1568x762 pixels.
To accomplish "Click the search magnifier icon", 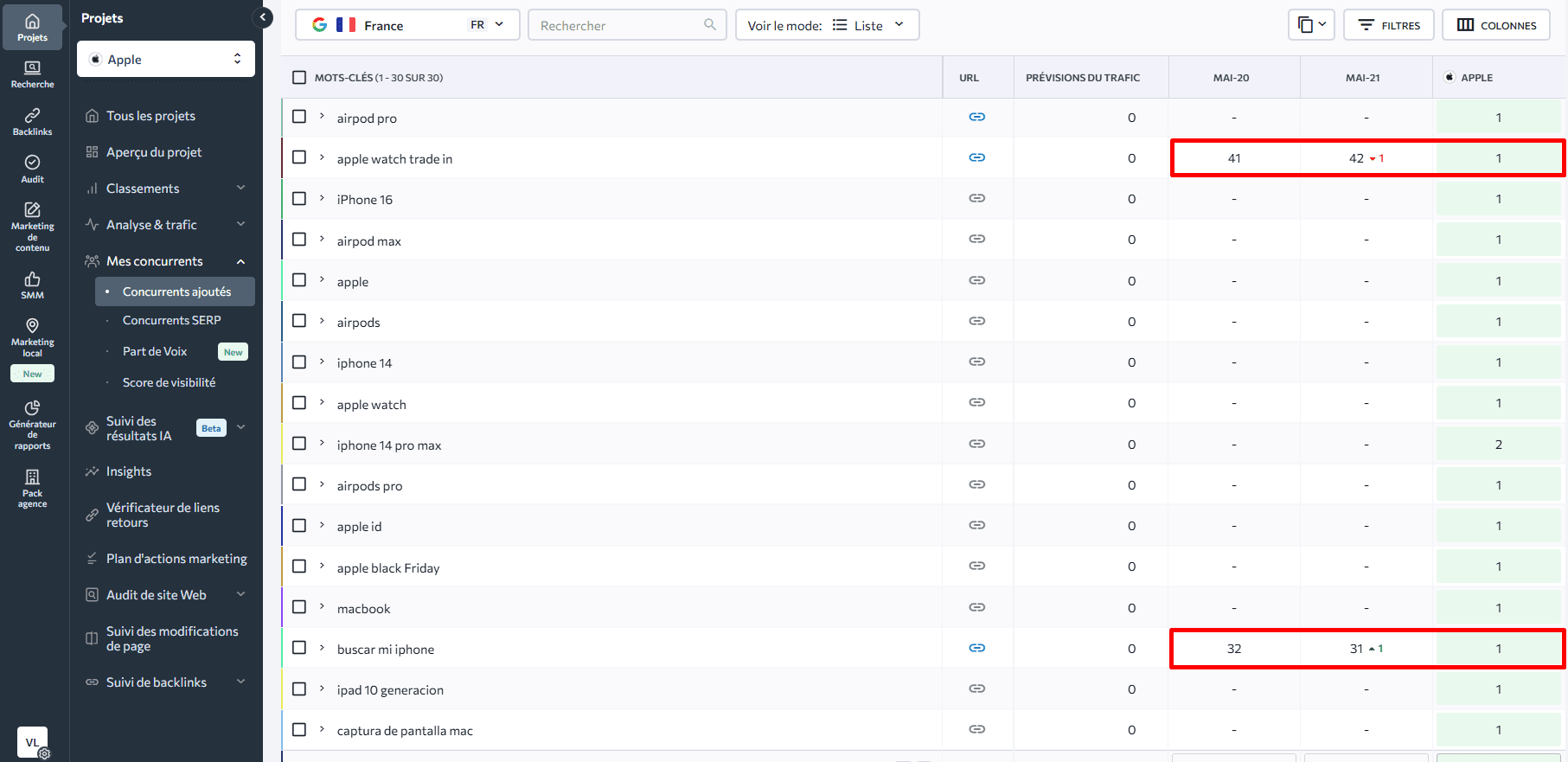I will 710,24.
